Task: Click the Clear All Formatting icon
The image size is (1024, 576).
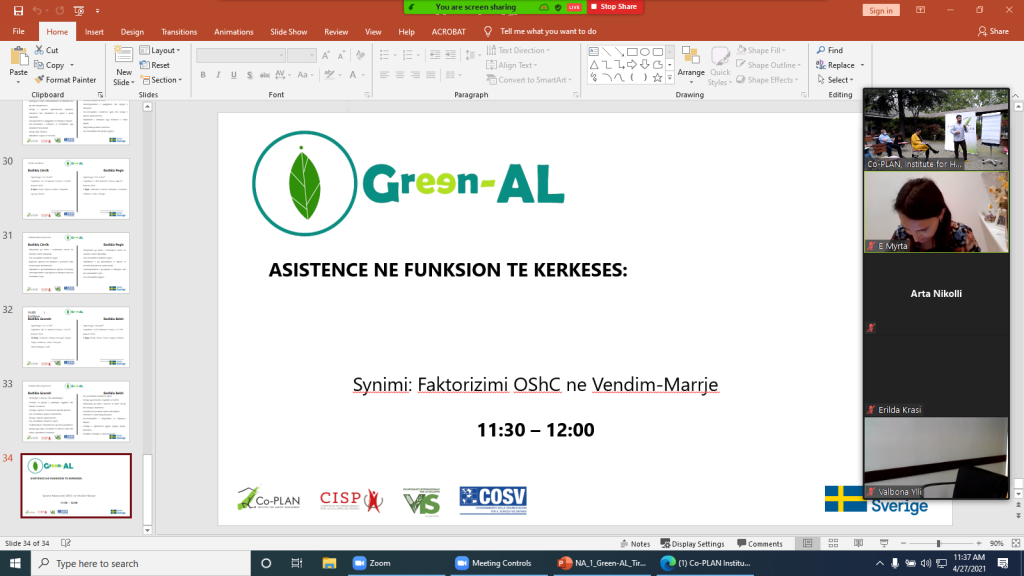Action: tap(360, 56)
